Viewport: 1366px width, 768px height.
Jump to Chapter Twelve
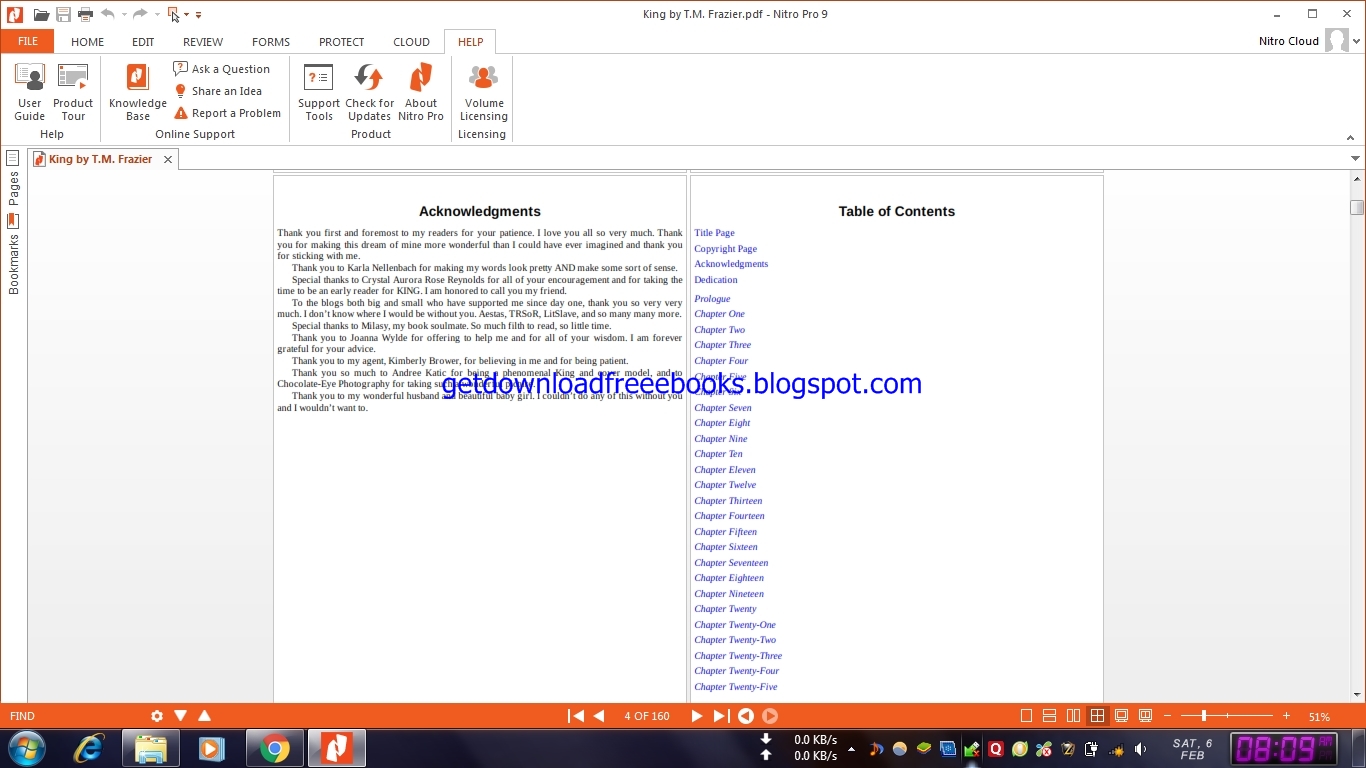pyautogui.click(x=725, y=485)
